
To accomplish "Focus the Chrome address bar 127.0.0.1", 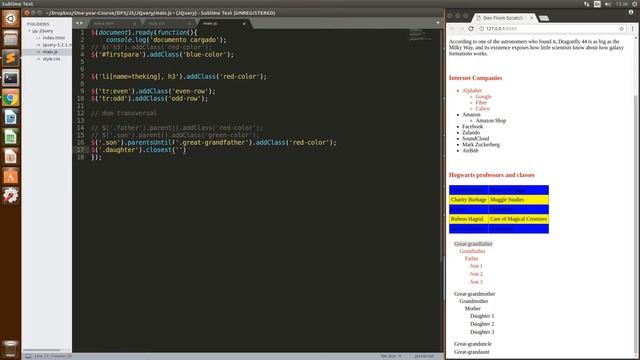I will point(549,29).
